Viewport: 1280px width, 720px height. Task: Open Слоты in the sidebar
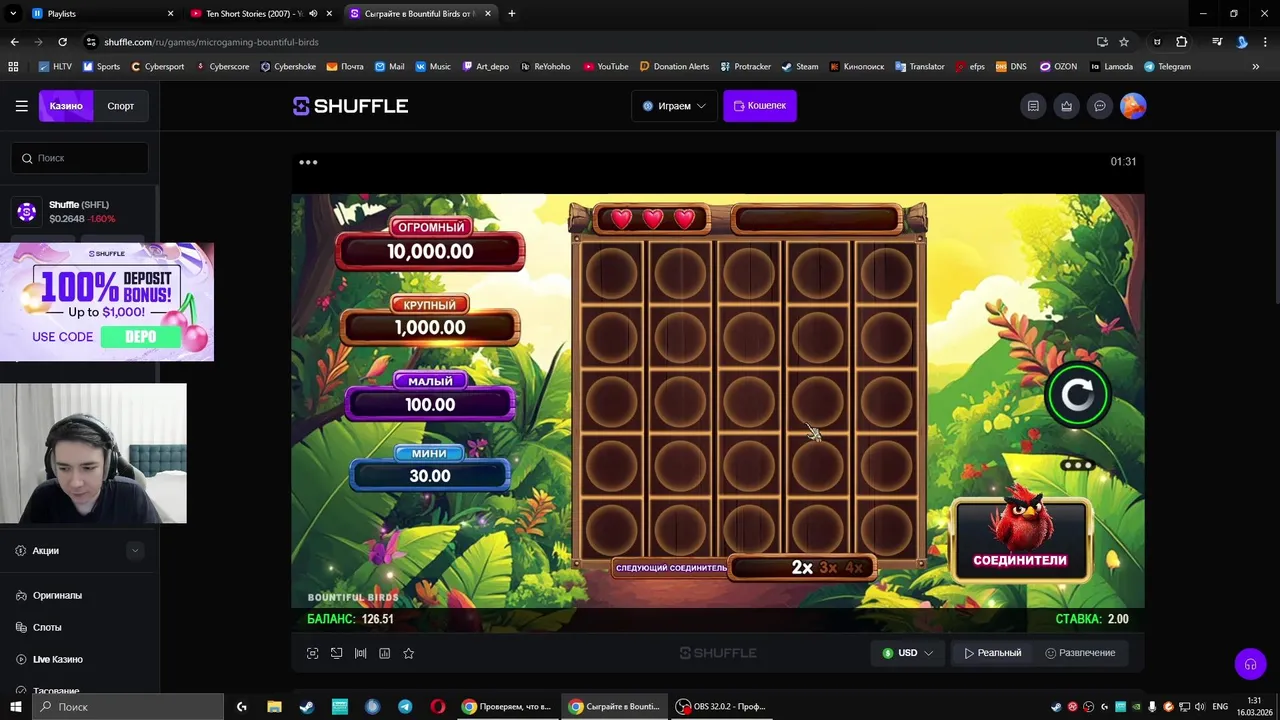click(x=47, y=627)
